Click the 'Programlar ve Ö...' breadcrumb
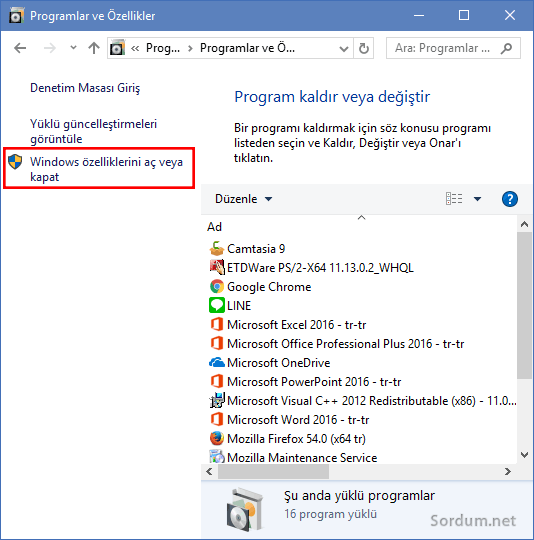This screenshot has width=534, height=540. coord(247,48)
